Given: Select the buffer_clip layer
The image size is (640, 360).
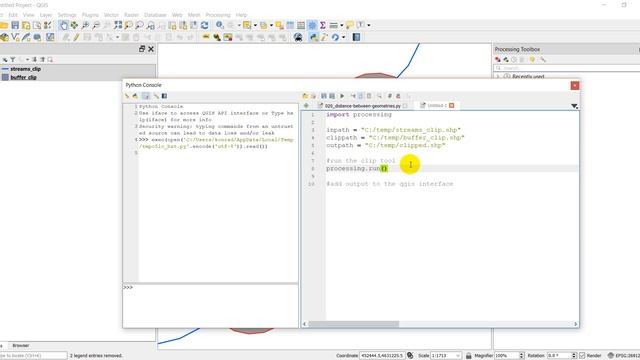Looking at the screenshot, I should coord(24,77).
